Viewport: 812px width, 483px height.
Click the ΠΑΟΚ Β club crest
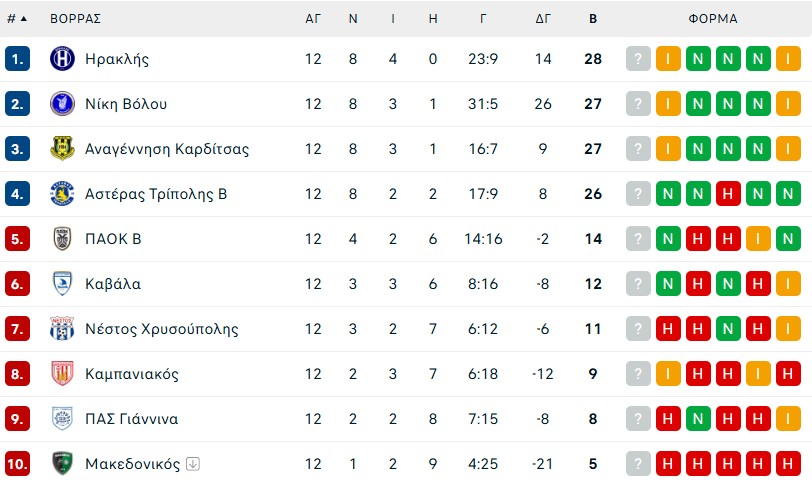(x=62, y=239)
